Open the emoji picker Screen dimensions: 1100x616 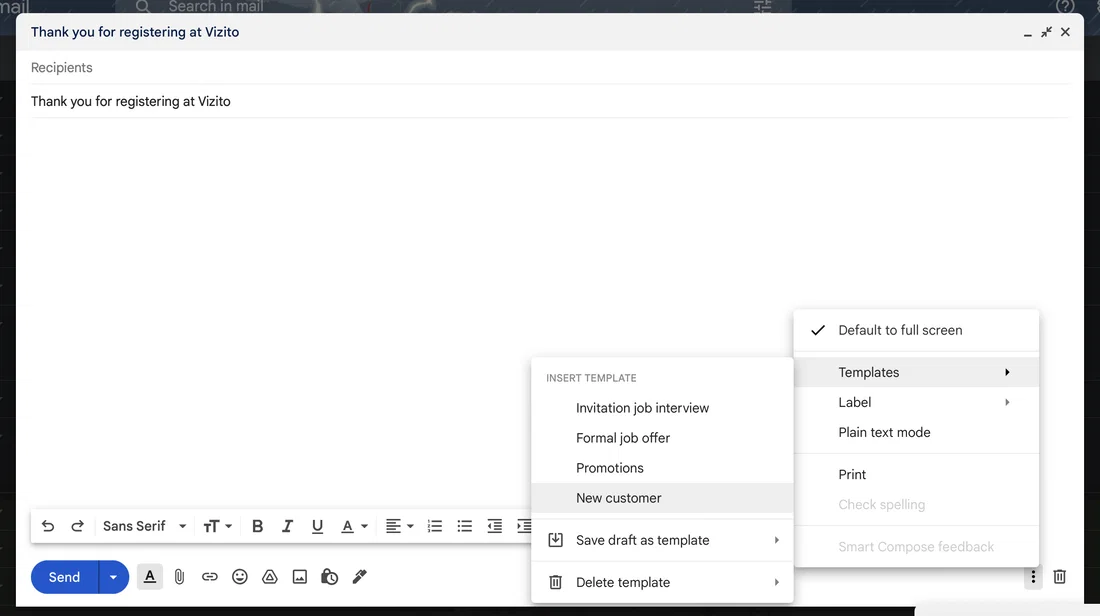pyautogui.click(x=239, y=576)
